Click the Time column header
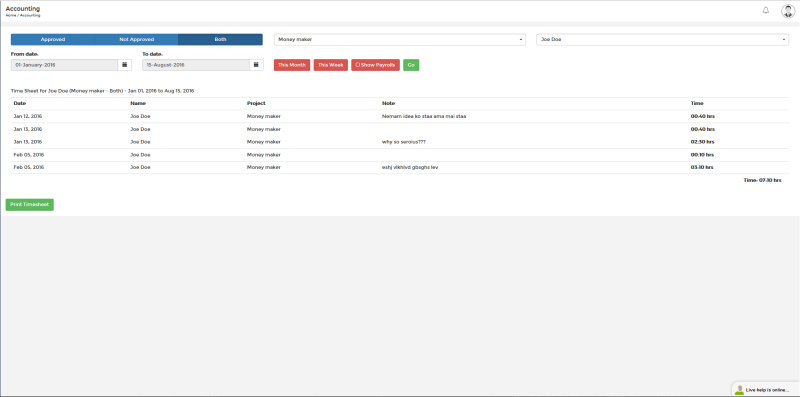This screenshot has height=397, width=800. coord(697,103)
